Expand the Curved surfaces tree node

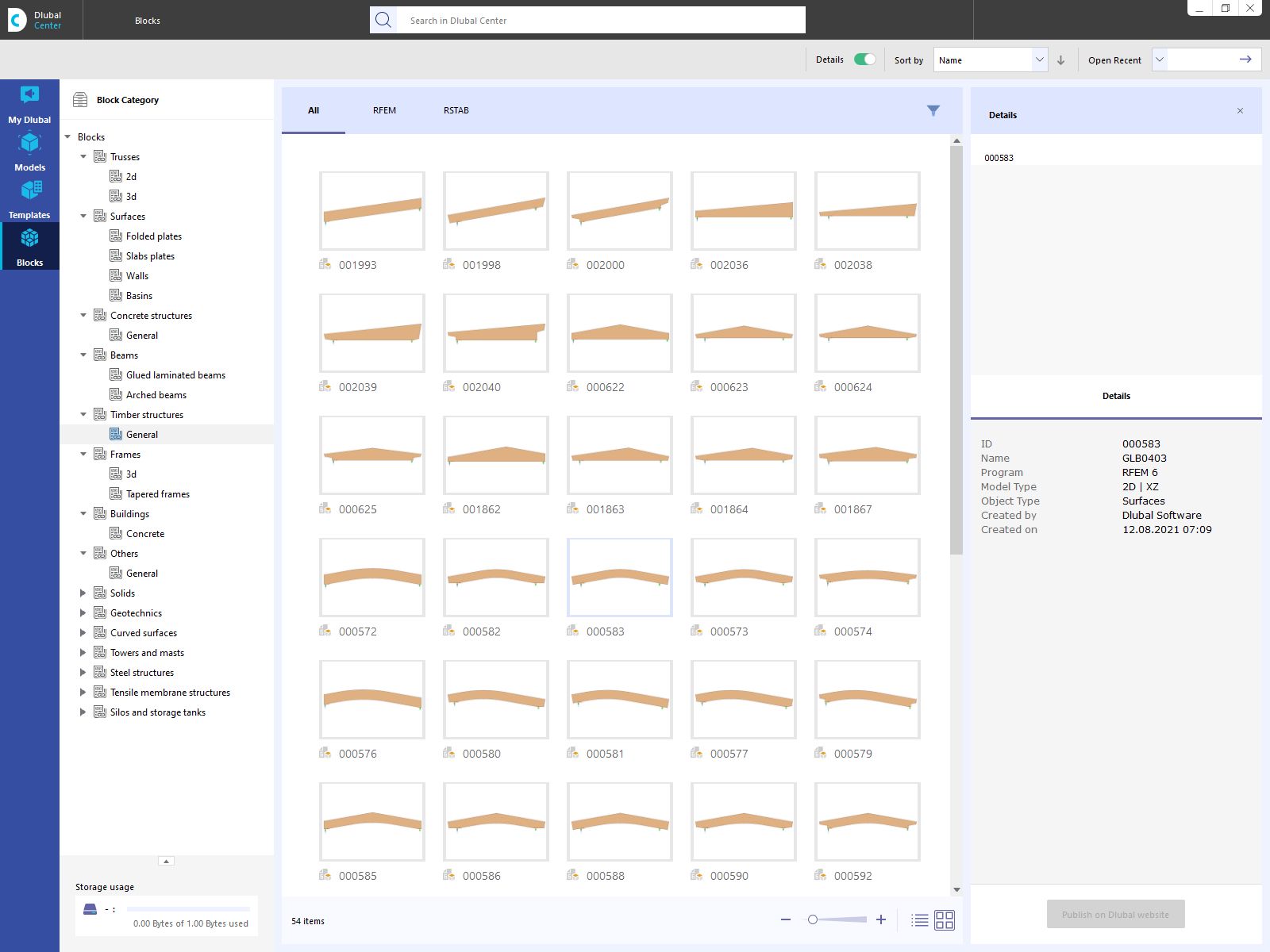coord(83,632)
